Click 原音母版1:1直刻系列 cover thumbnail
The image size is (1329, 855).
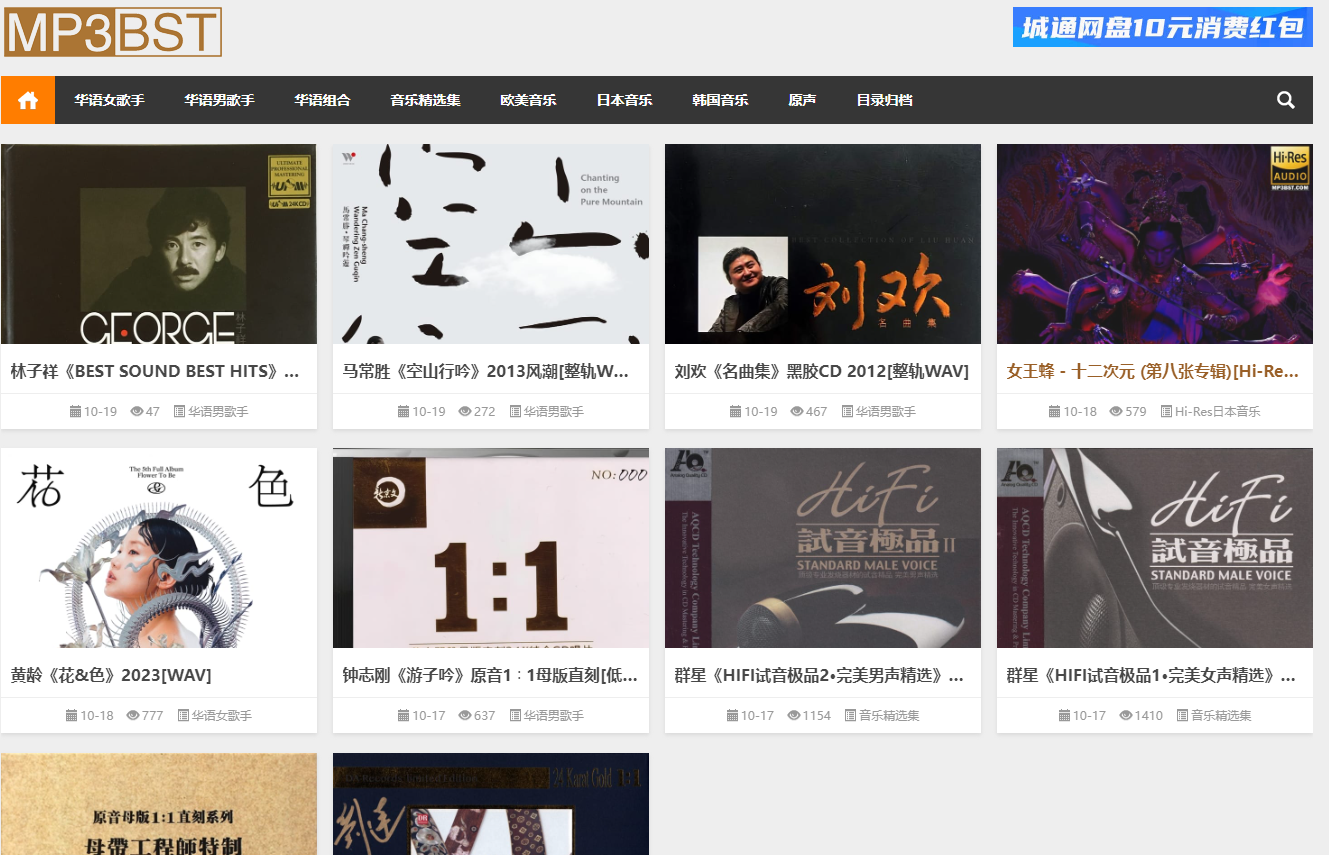click(159, 804)
